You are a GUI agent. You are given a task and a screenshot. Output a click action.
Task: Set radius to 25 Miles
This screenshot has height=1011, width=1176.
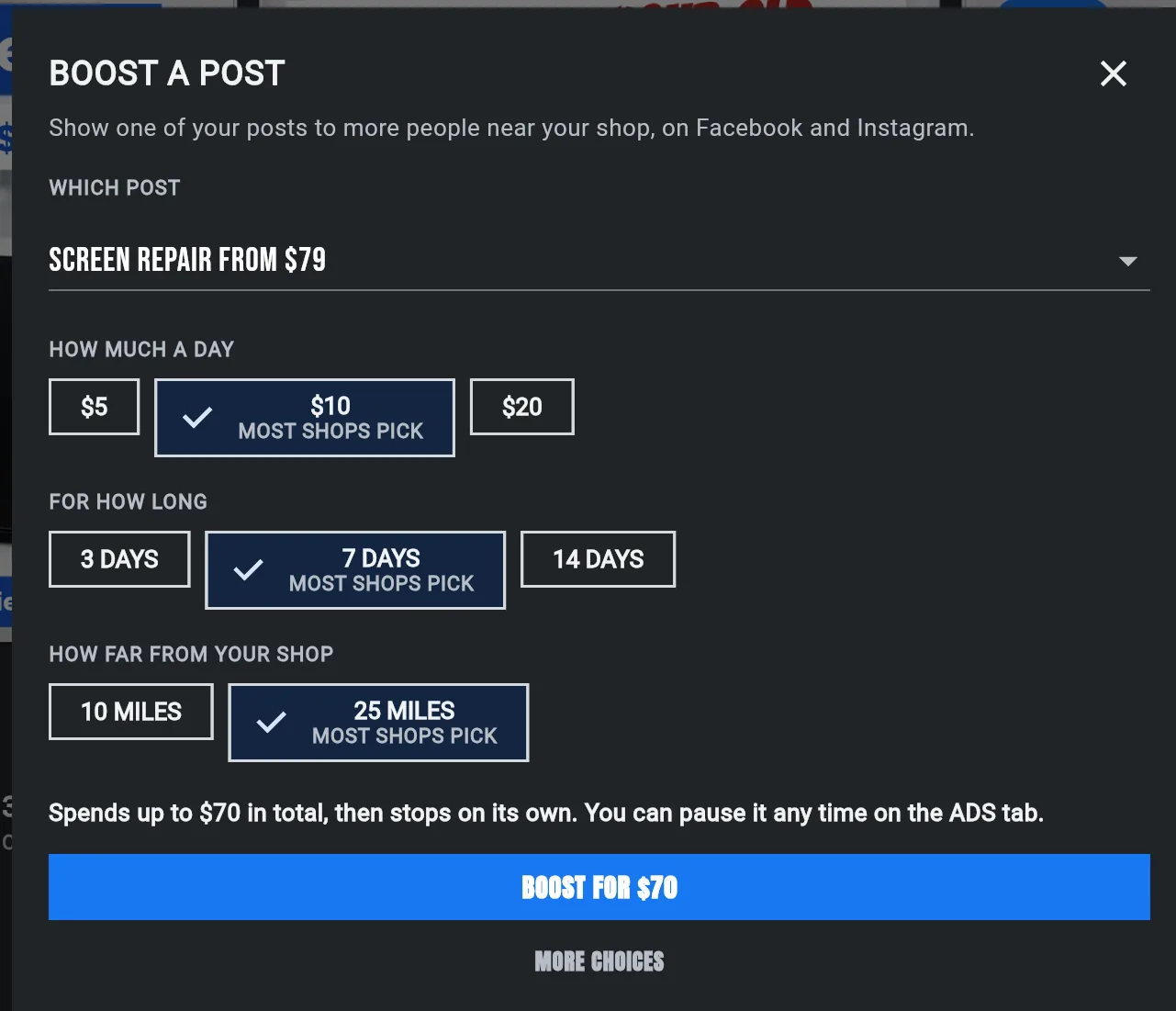(x=378, y=723)
